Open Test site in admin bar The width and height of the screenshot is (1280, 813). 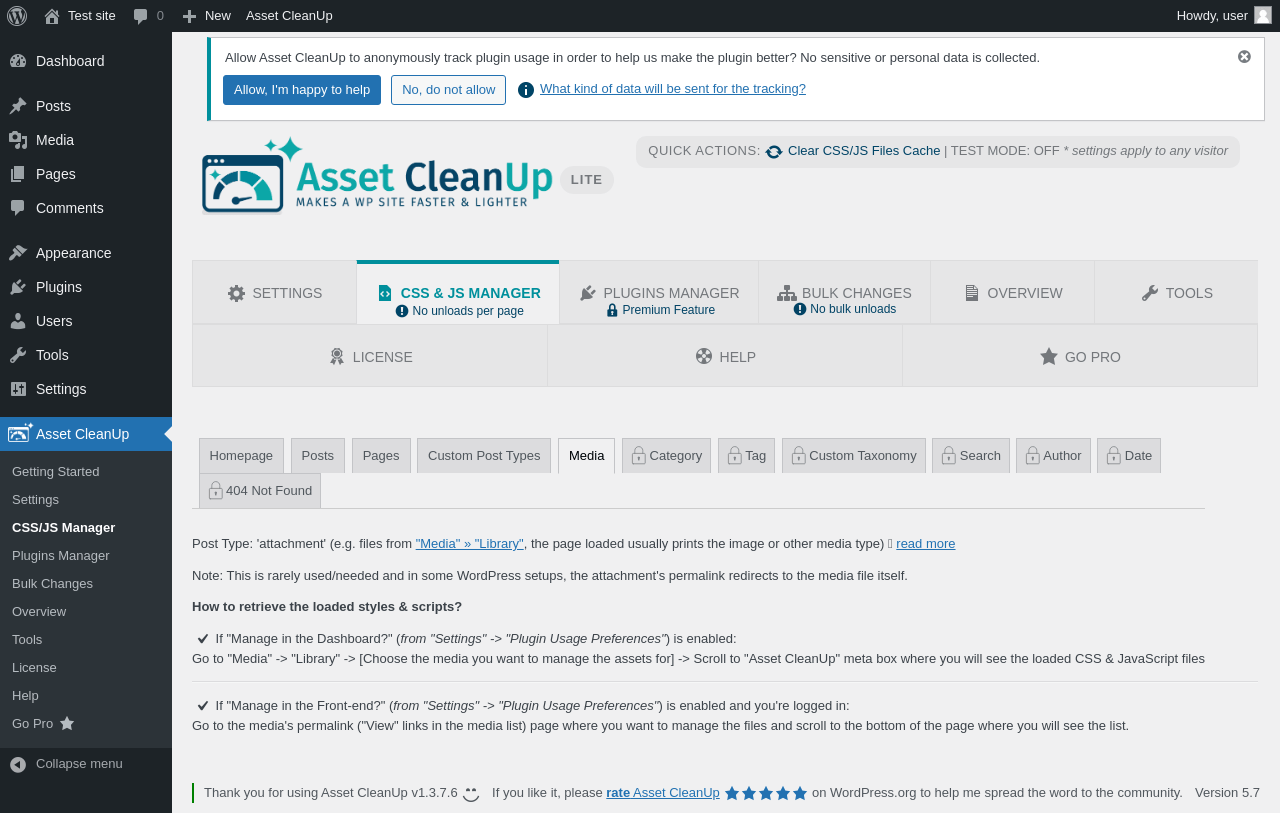point(80,15)
